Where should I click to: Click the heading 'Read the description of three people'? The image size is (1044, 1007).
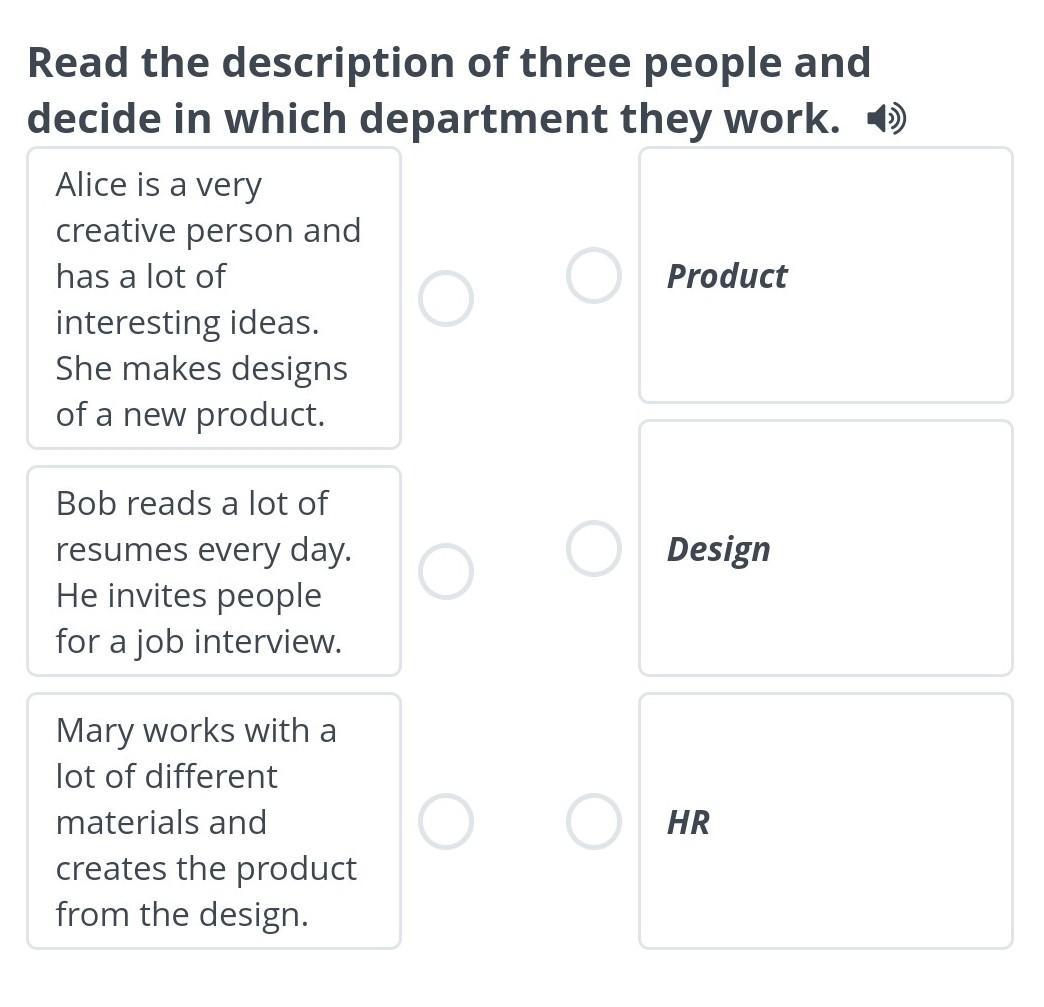click(448, 63)
